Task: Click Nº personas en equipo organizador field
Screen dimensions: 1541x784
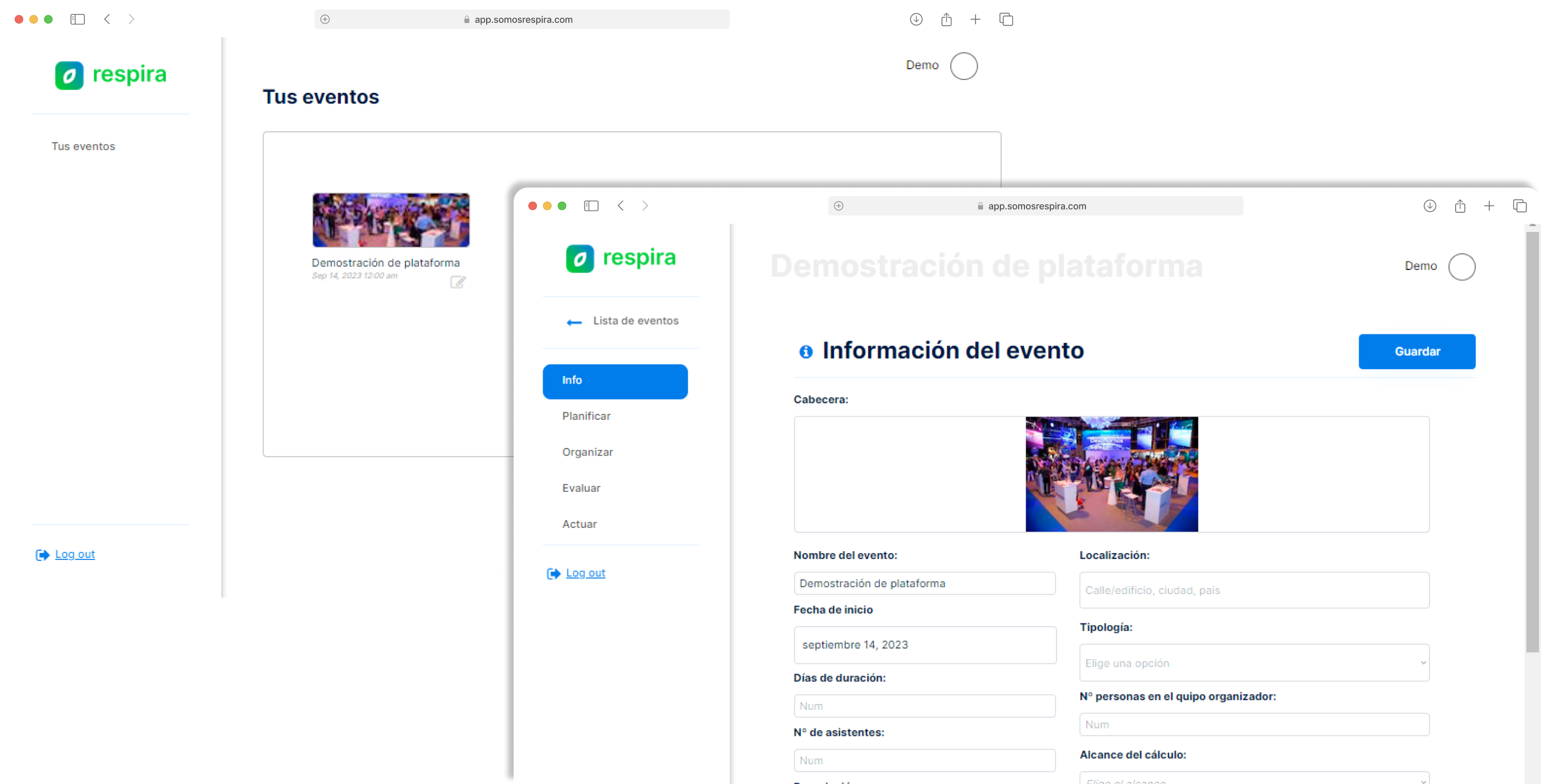Action: click(x=1254, y=724)
